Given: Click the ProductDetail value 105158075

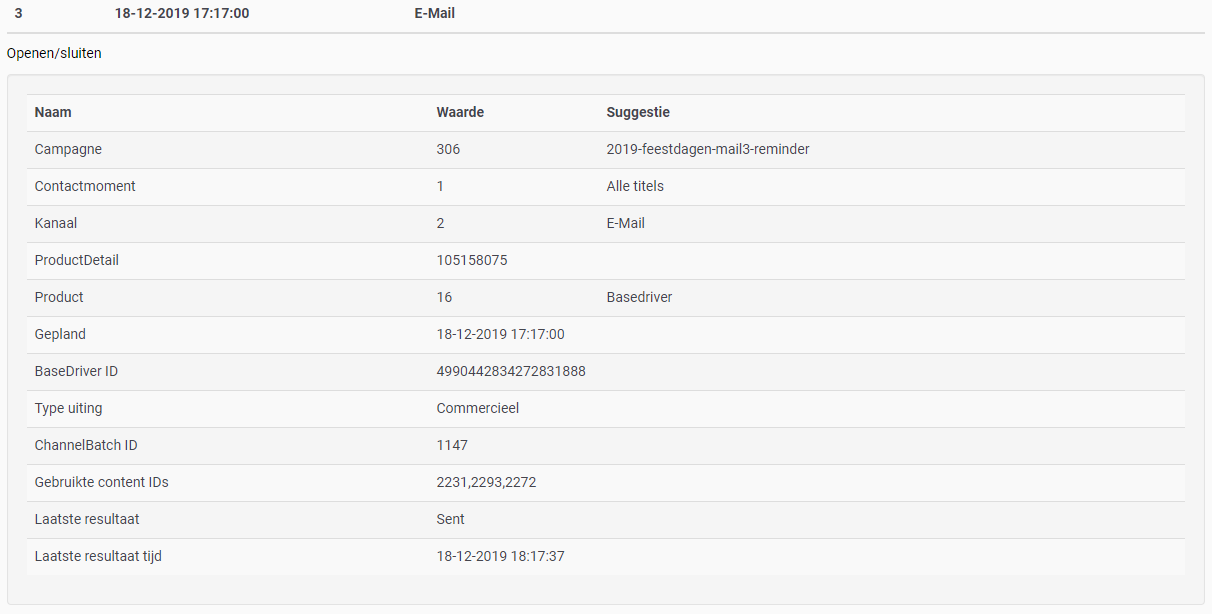Looking at the screenshot, I should point(472,261).
